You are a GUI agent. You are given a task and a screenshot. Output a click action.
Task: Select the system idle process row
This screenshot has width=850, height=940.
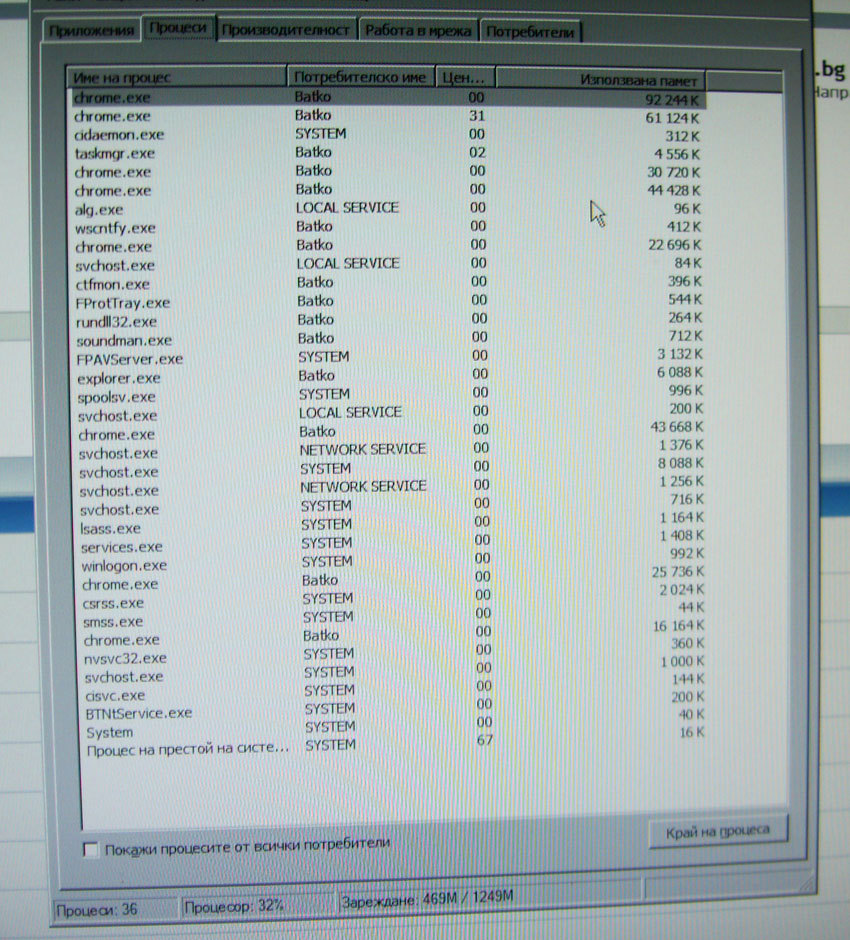pos(188,748)
